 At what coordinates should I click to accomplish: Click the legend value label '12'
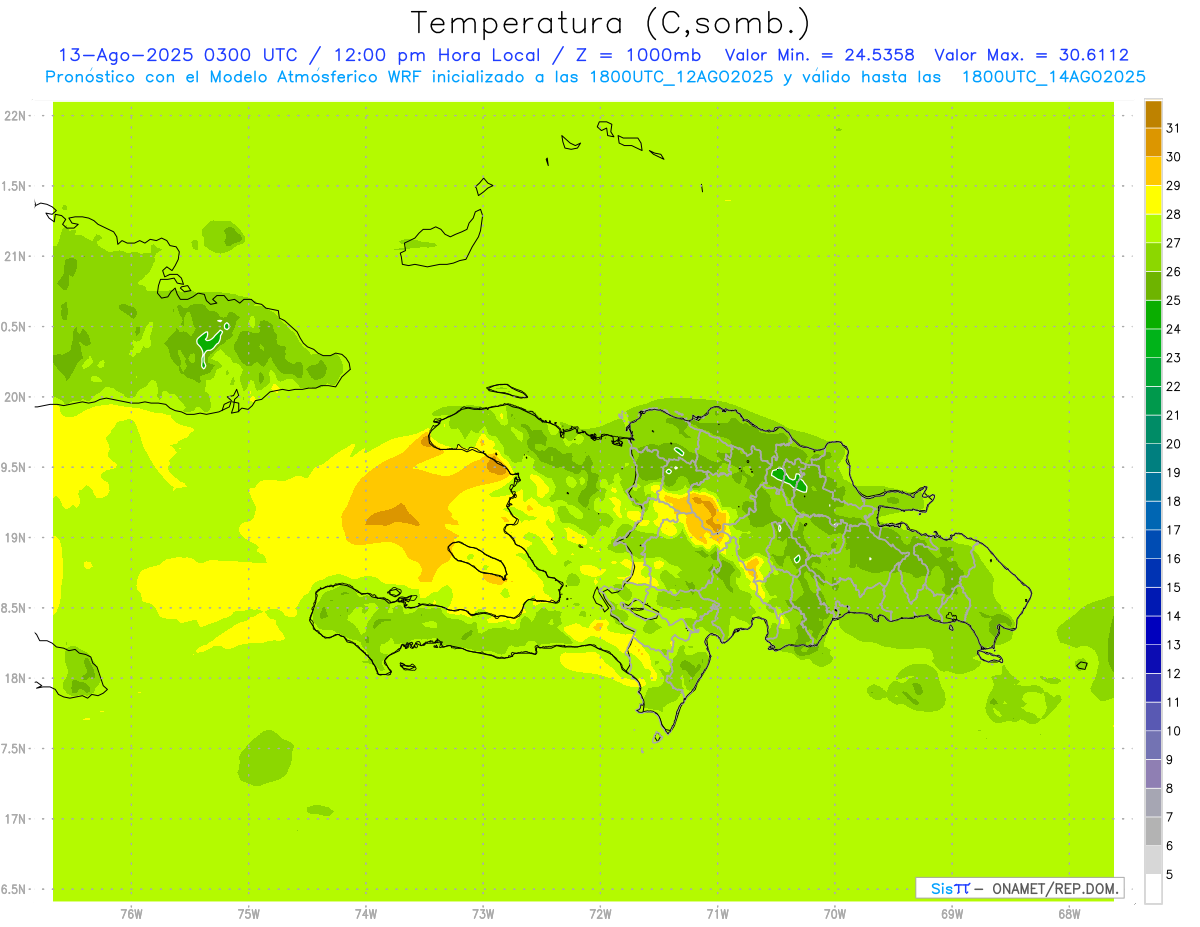point(1173,674)
